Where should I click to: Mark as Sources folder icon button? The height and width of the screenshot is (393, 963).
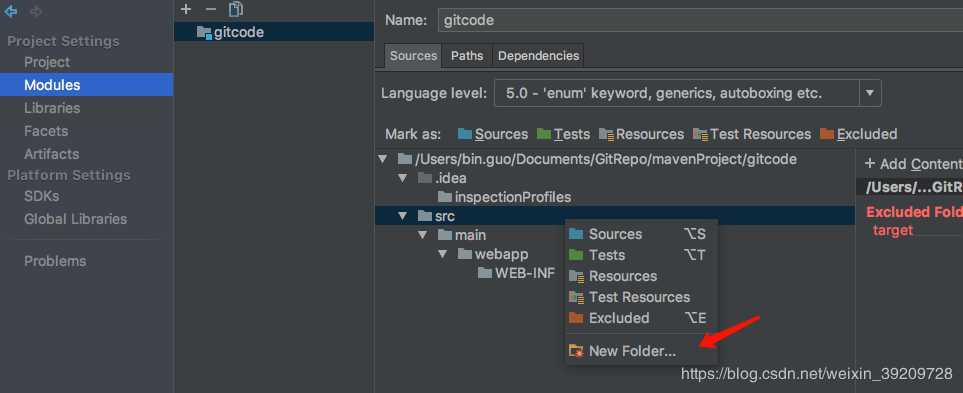(465, 134)
